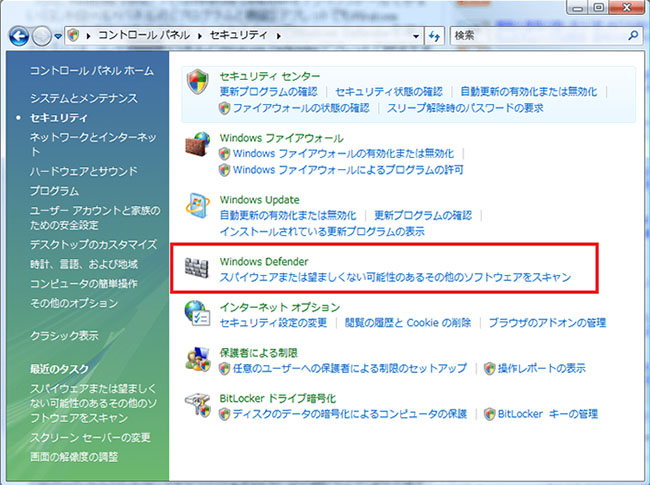Click 自動更新の有効化または無効化 under セキュリティ センター

tap(529, 91)
